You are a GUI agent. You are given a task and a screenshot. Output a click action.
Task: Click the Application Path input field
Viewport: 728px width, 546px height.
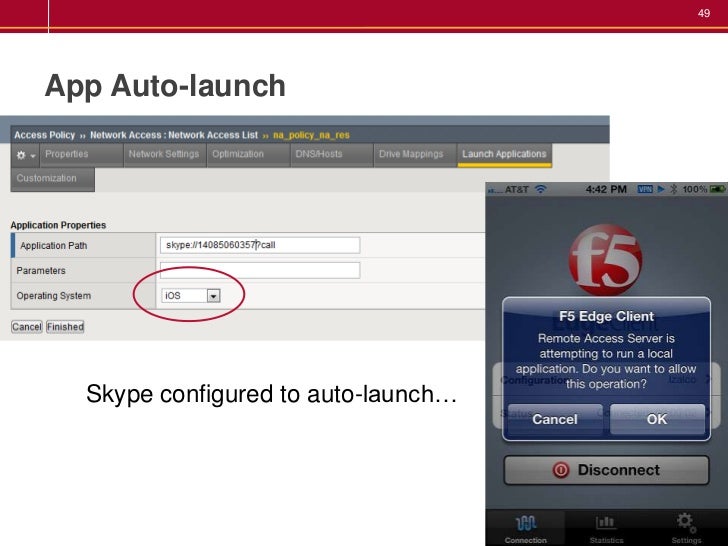[x=260, y=245]
